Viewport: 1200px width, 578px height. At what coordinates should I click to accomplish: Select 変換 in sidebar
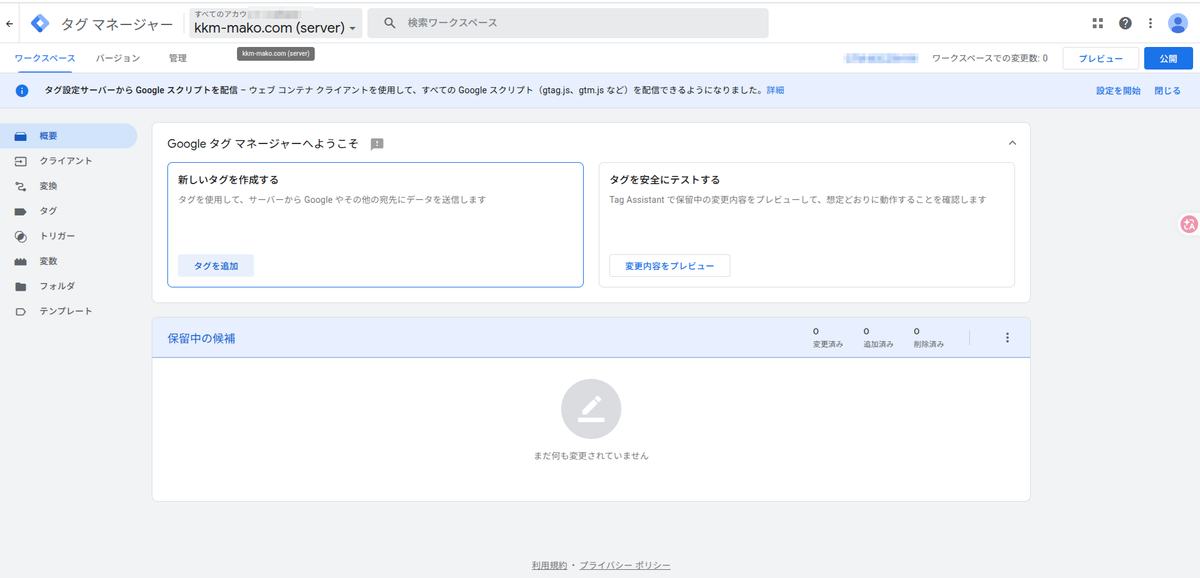(x=68, y=186)
